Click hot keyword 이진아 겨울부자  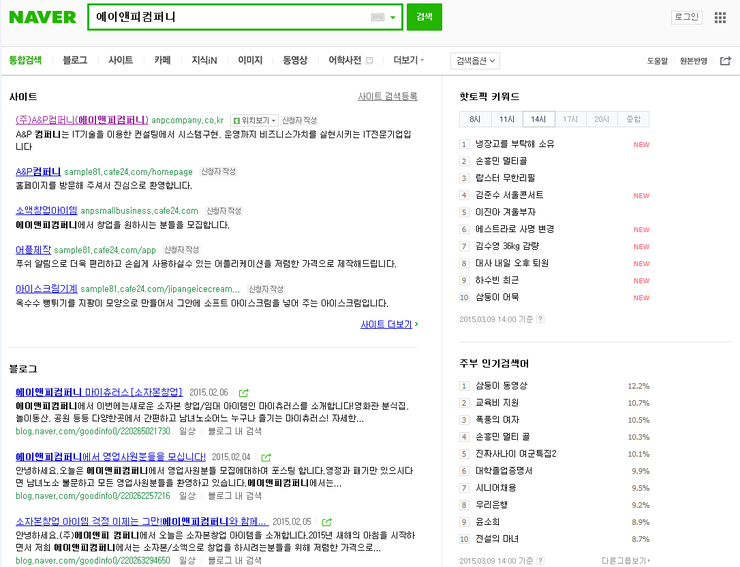505,212
